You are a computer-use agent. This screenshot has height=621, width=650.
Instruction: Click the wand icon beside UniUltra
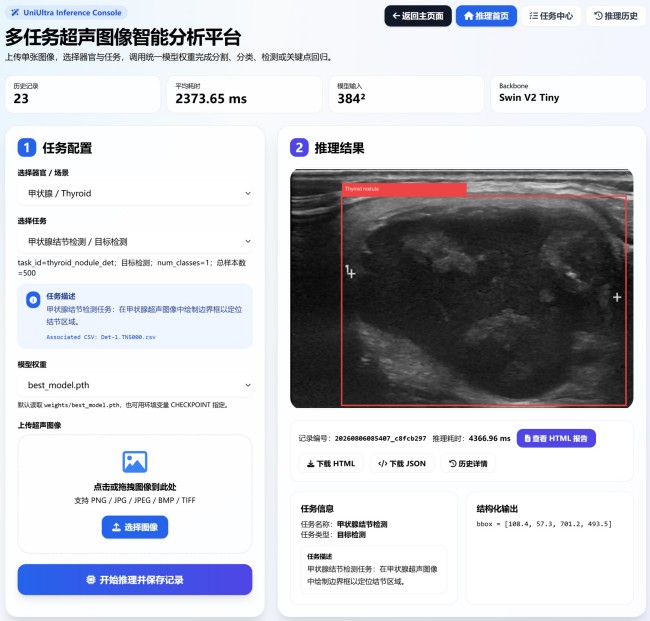[15, 12]
